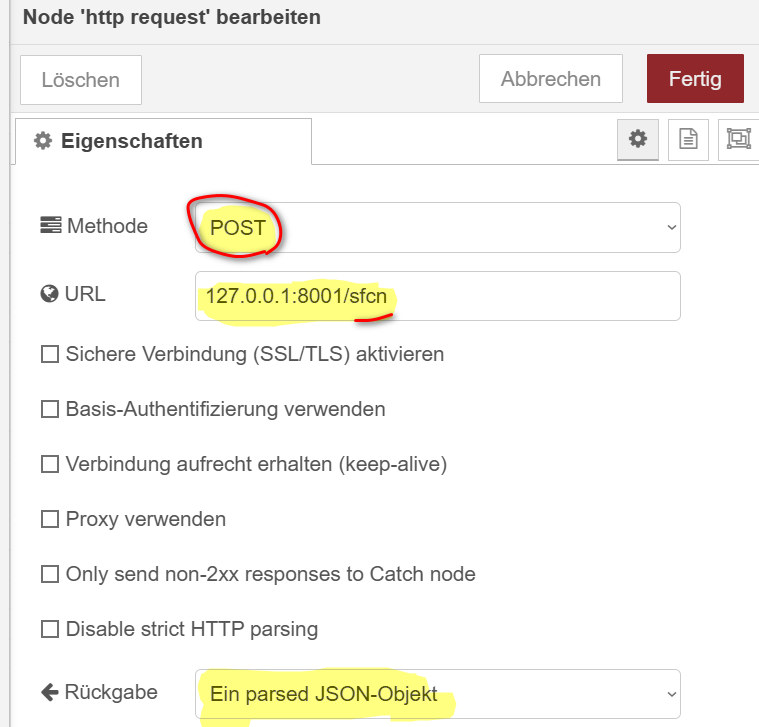Click the globe icon beside URL
This screenshot has width=759, height=727.
49,294
